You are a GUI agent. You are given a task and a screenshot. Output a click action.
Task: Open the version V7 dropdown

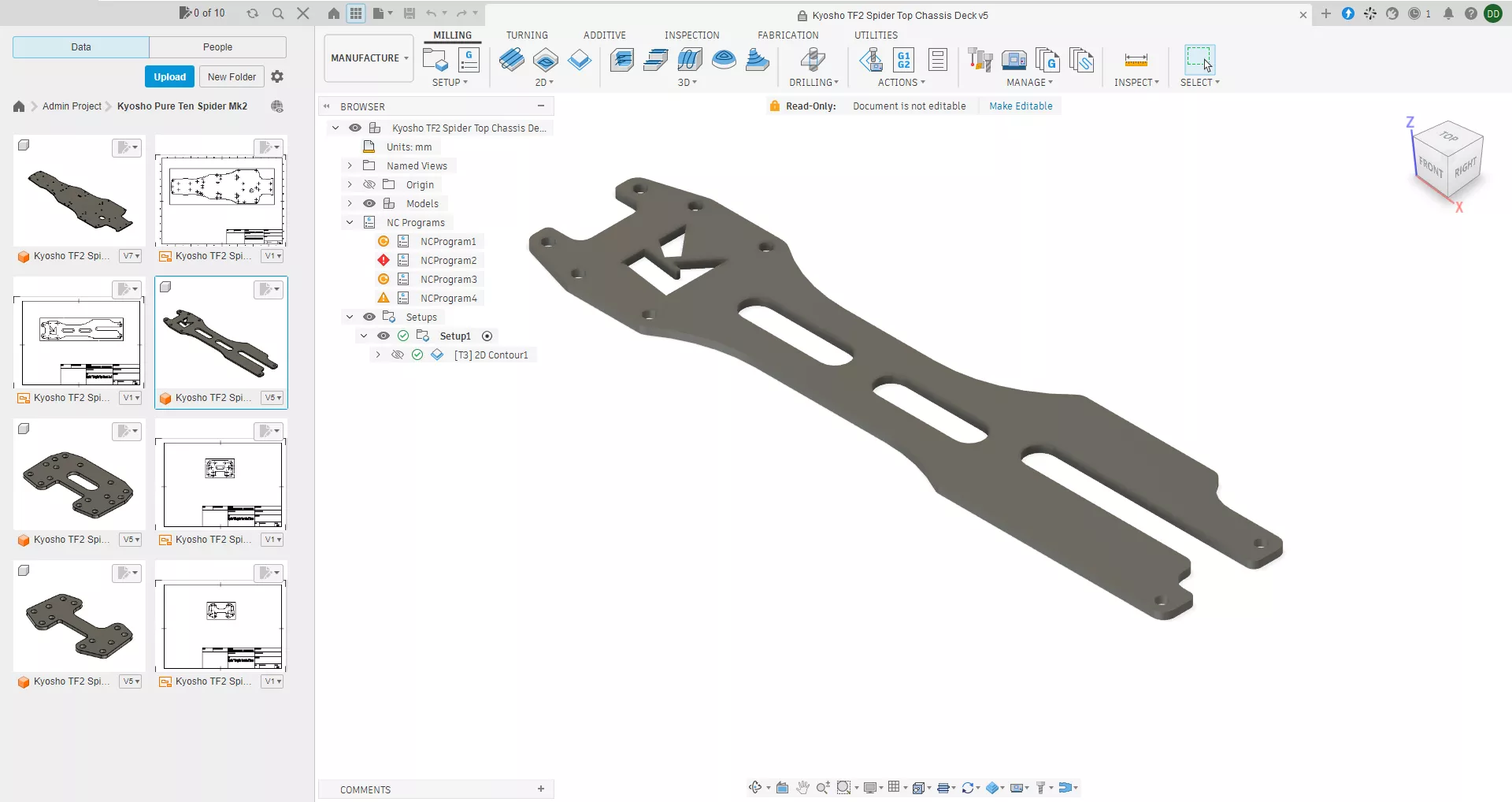coord(131,256)
